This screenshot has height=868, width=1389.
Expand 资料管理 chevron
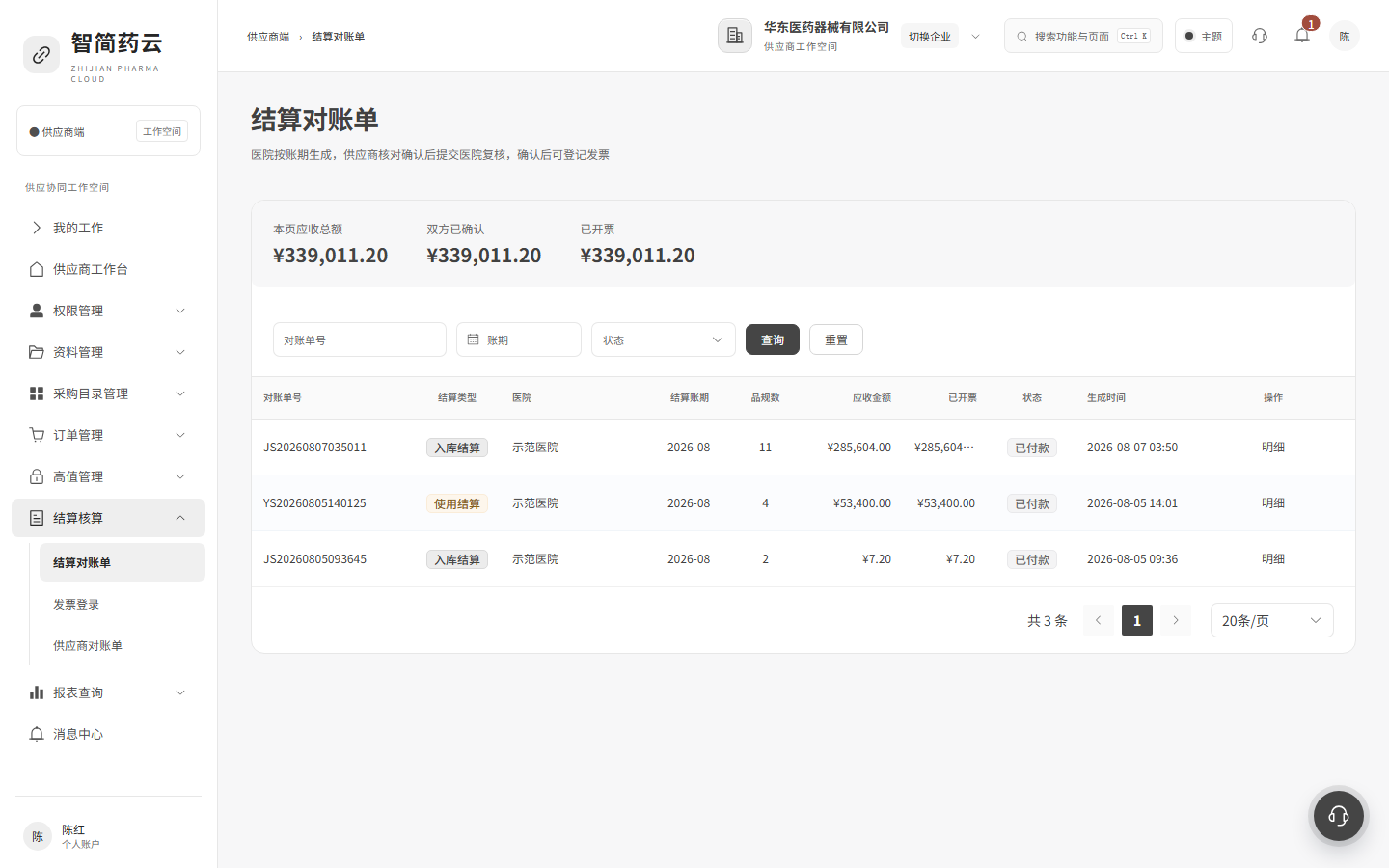(x=180, y=352)
